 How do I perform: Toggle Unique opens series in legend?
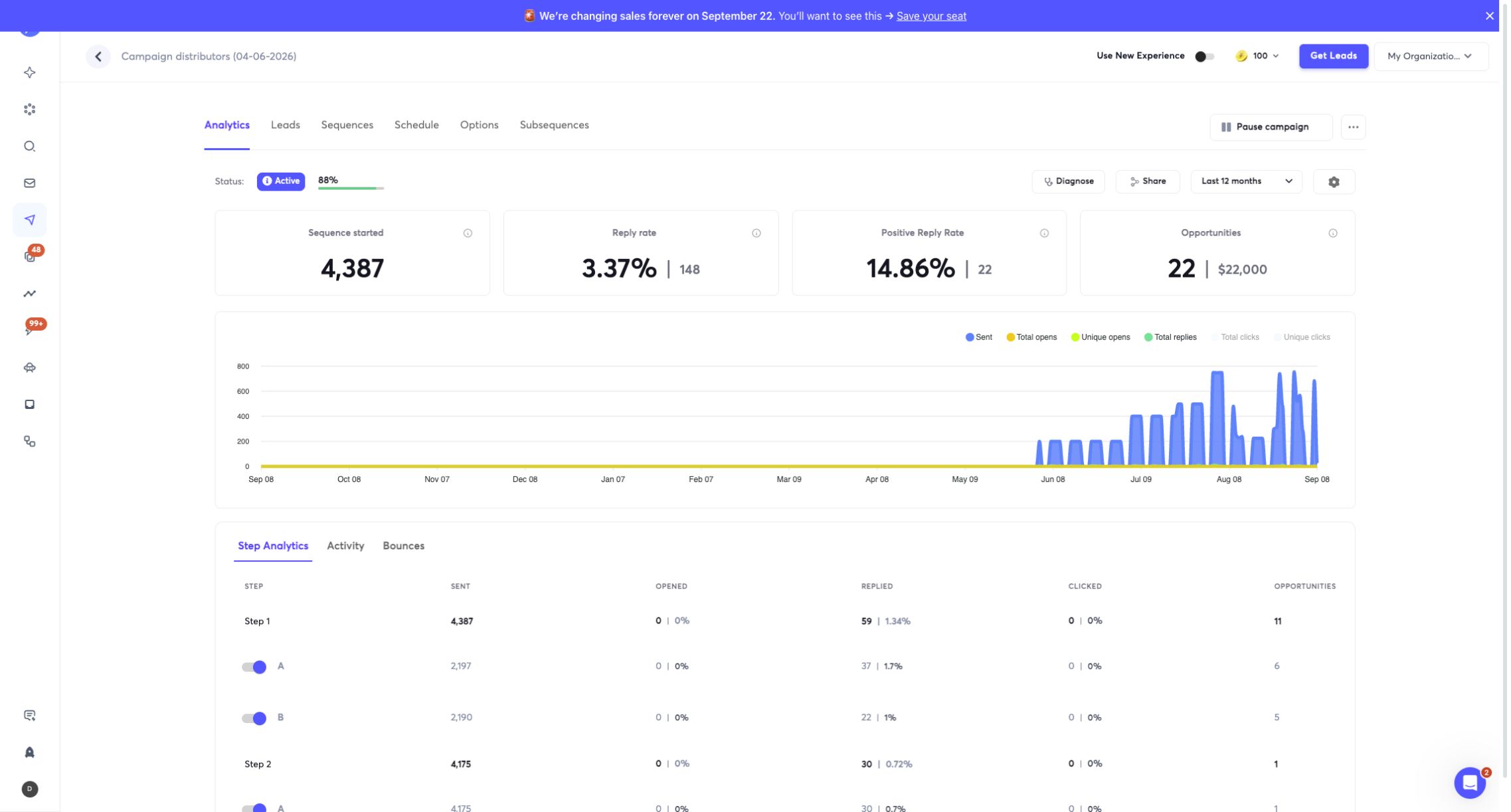tap(1100, 337)
